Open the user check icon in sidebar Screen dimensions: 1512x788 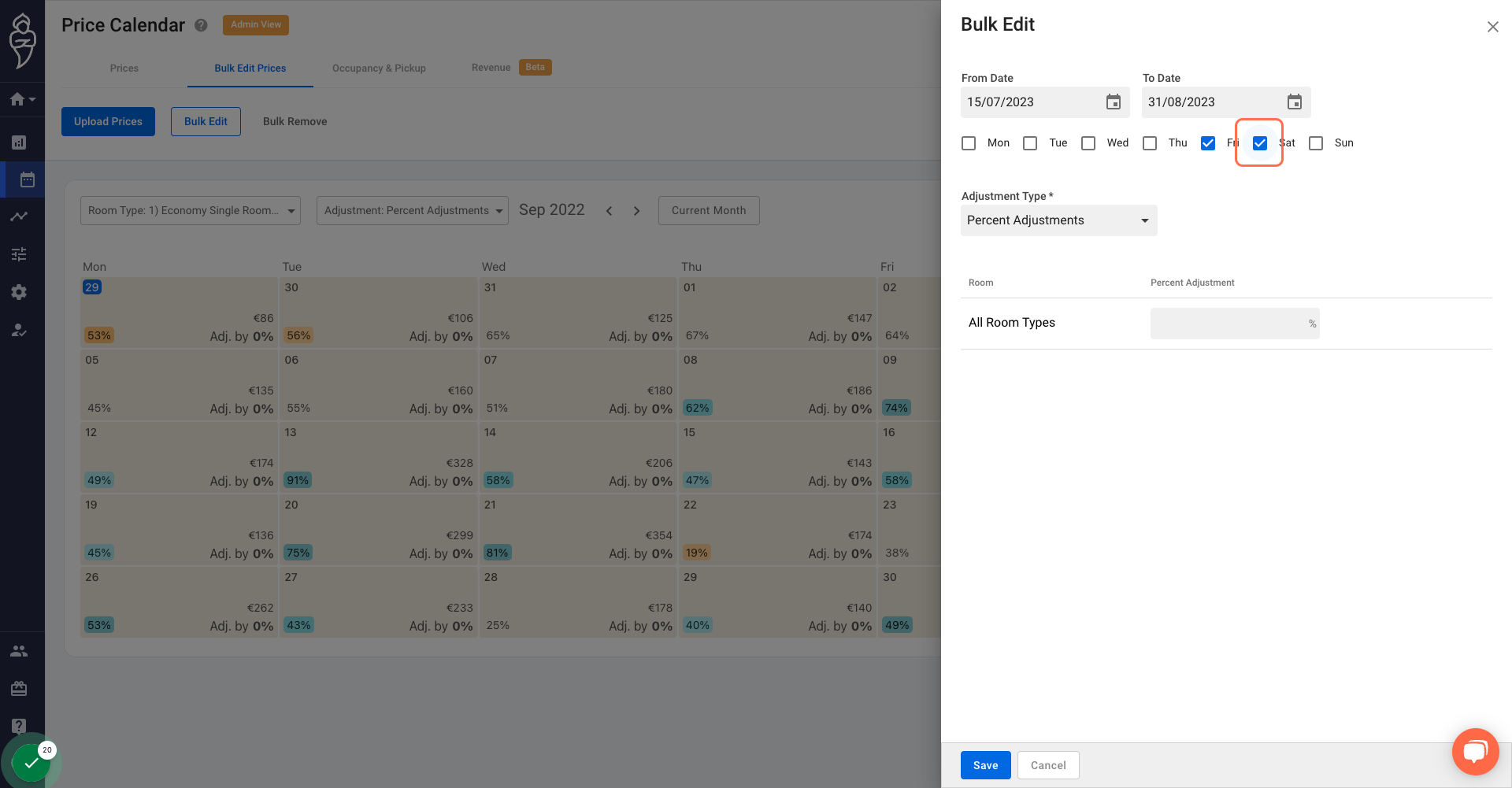pos(19,330)
